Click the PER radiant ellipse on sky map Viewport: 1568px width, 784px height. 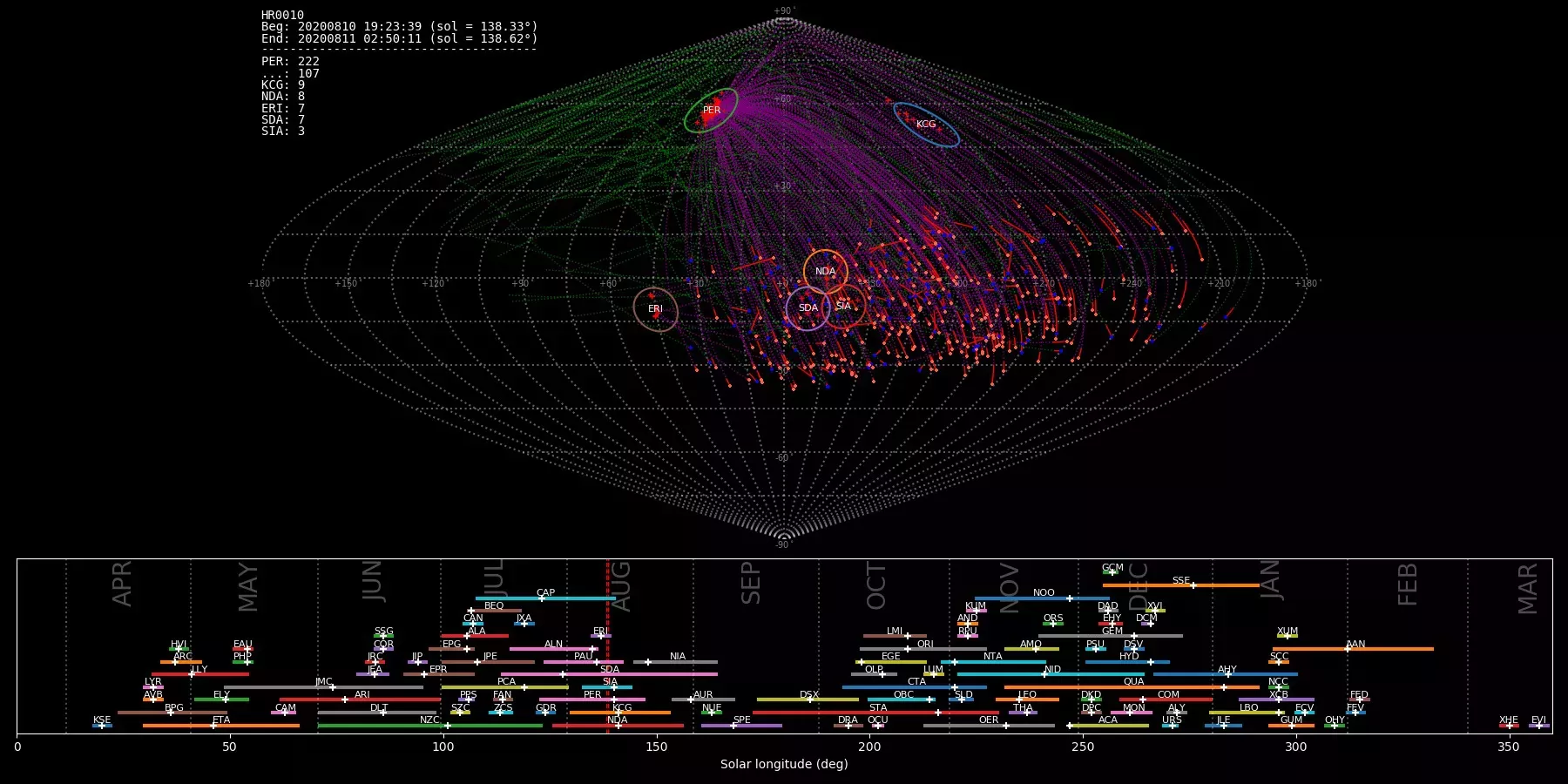(x=711, y=110)
